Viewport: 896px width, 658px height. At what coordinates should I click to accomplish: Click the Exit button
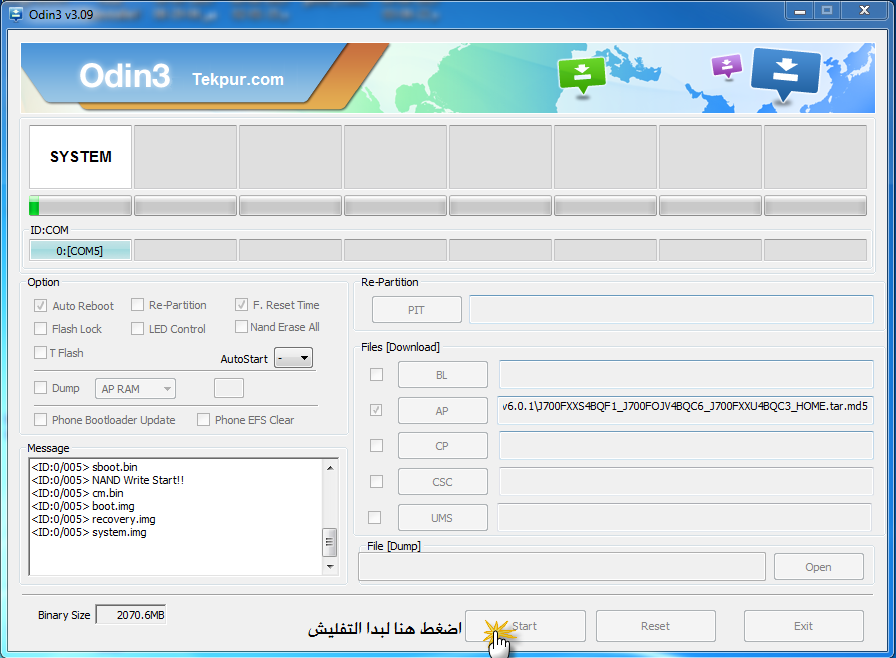[x=803, y=626]
